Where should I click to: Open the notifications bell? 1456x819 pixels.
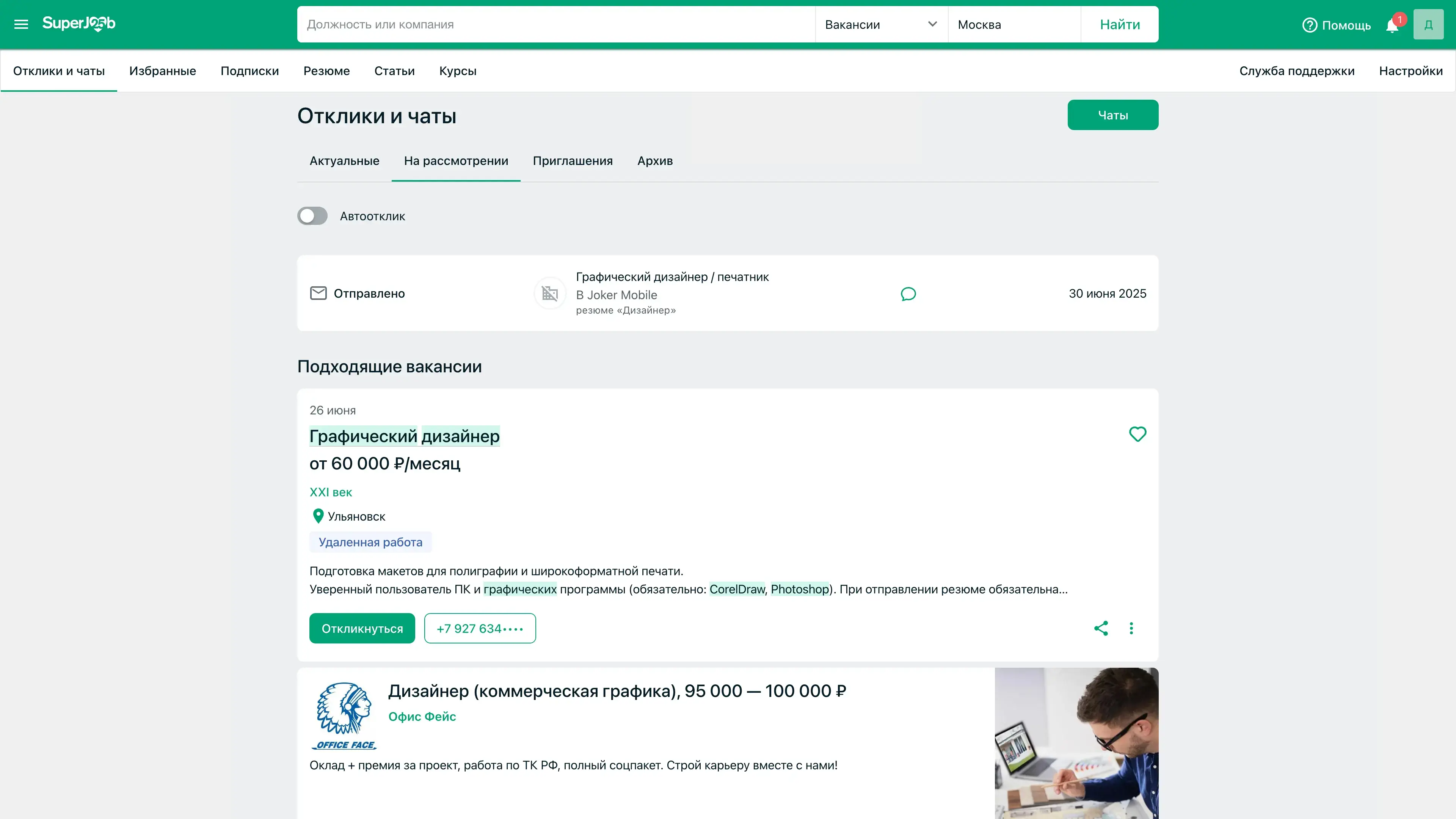1392,26
